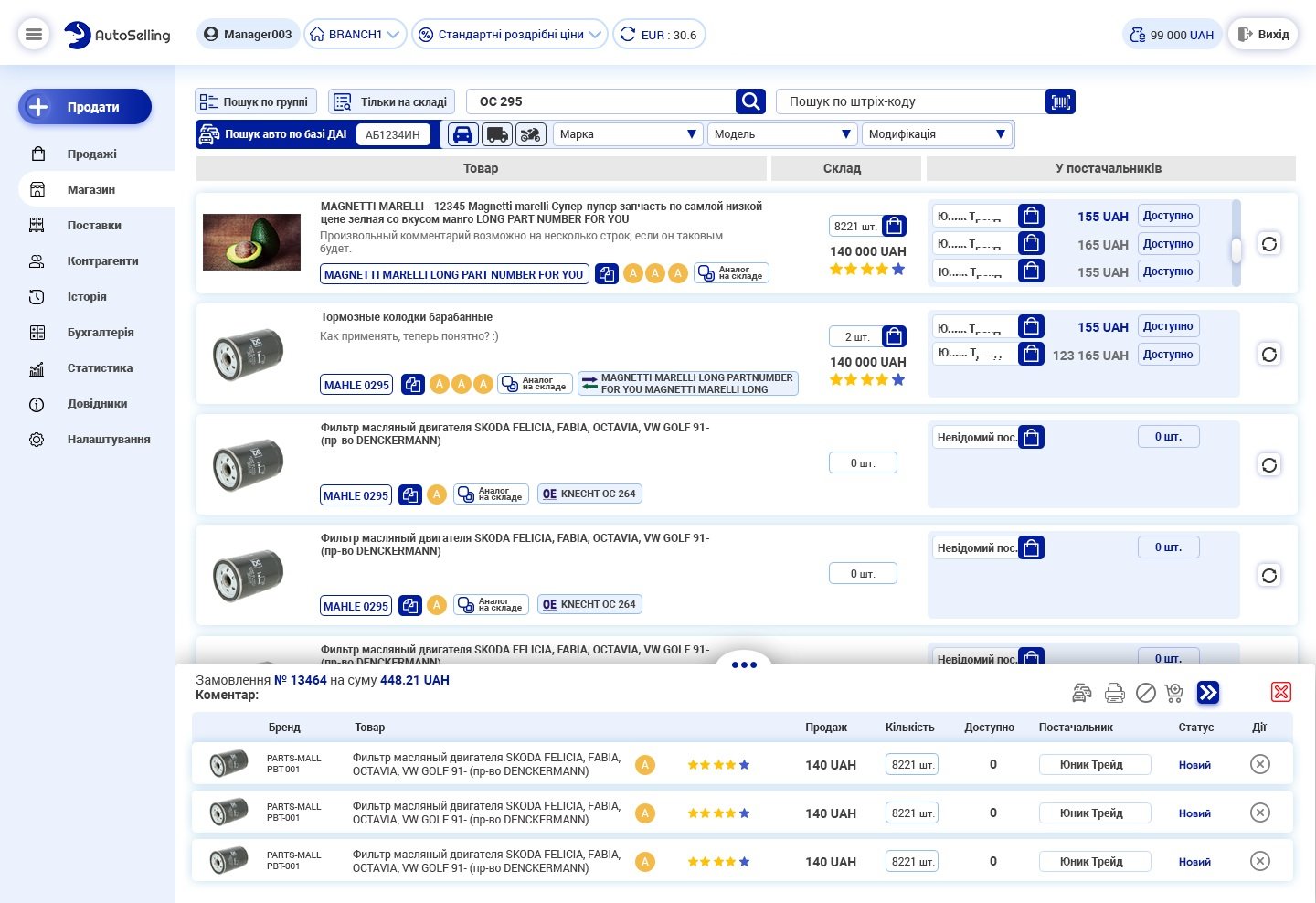
Task: Click the avocado product thumbnail
Action: [251, 242]
